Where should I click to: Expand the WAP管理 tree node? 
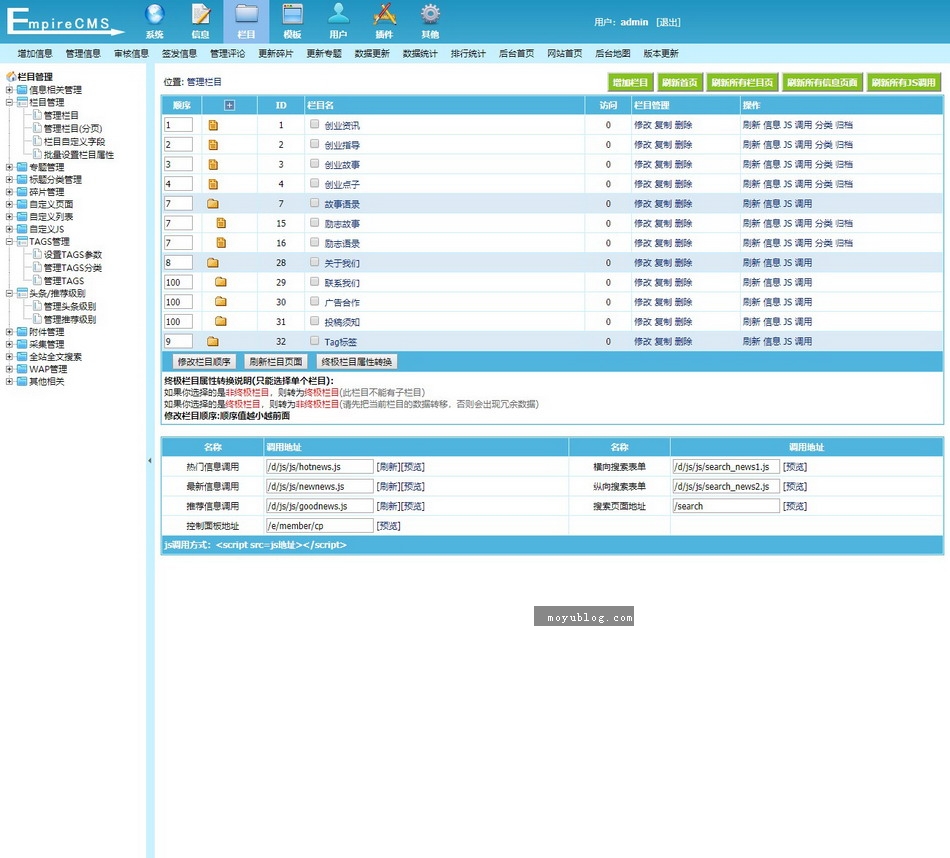pyautogui.click(x=9, y=369)
